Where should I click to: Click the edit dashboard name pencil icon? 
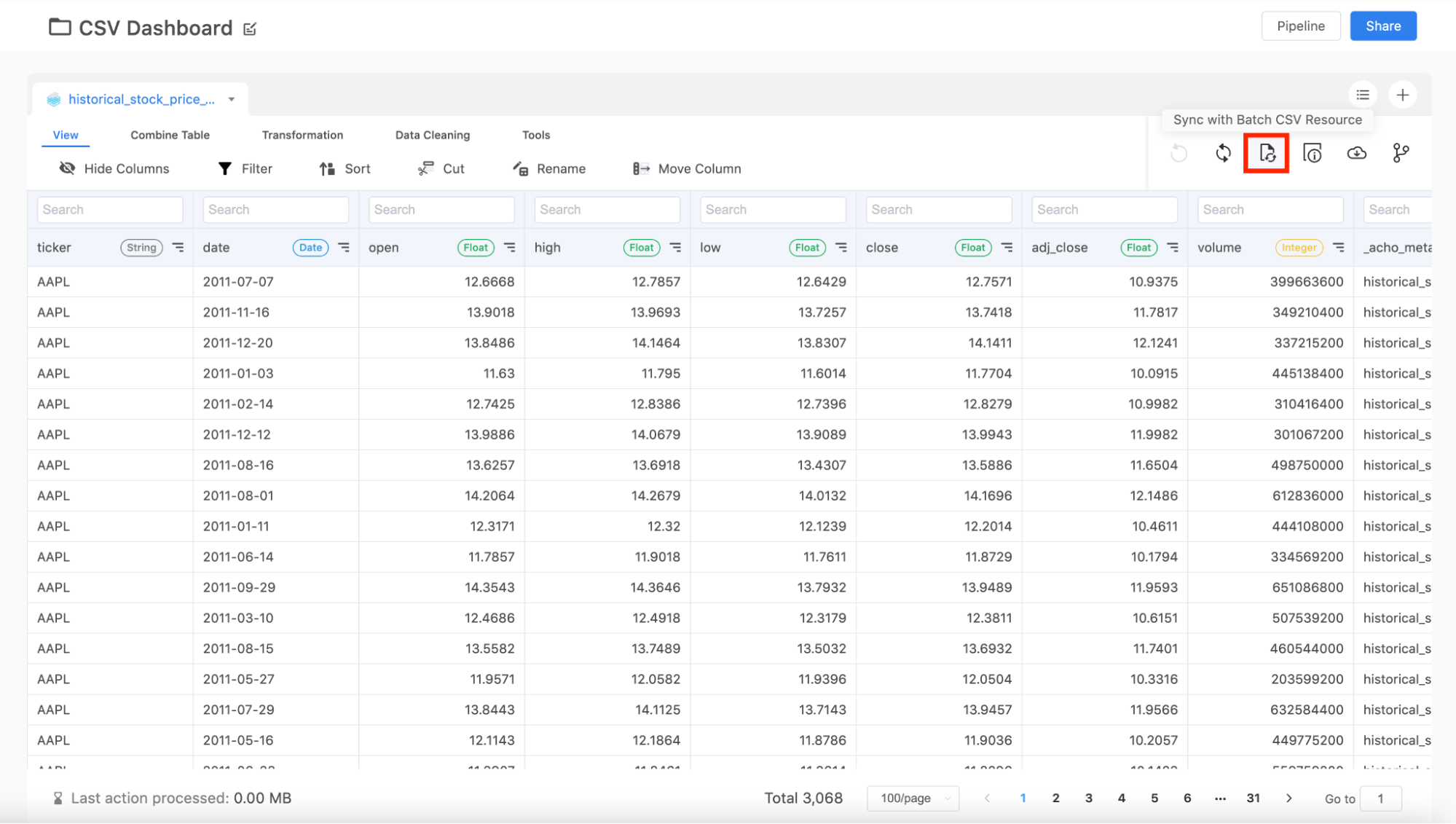250,29
